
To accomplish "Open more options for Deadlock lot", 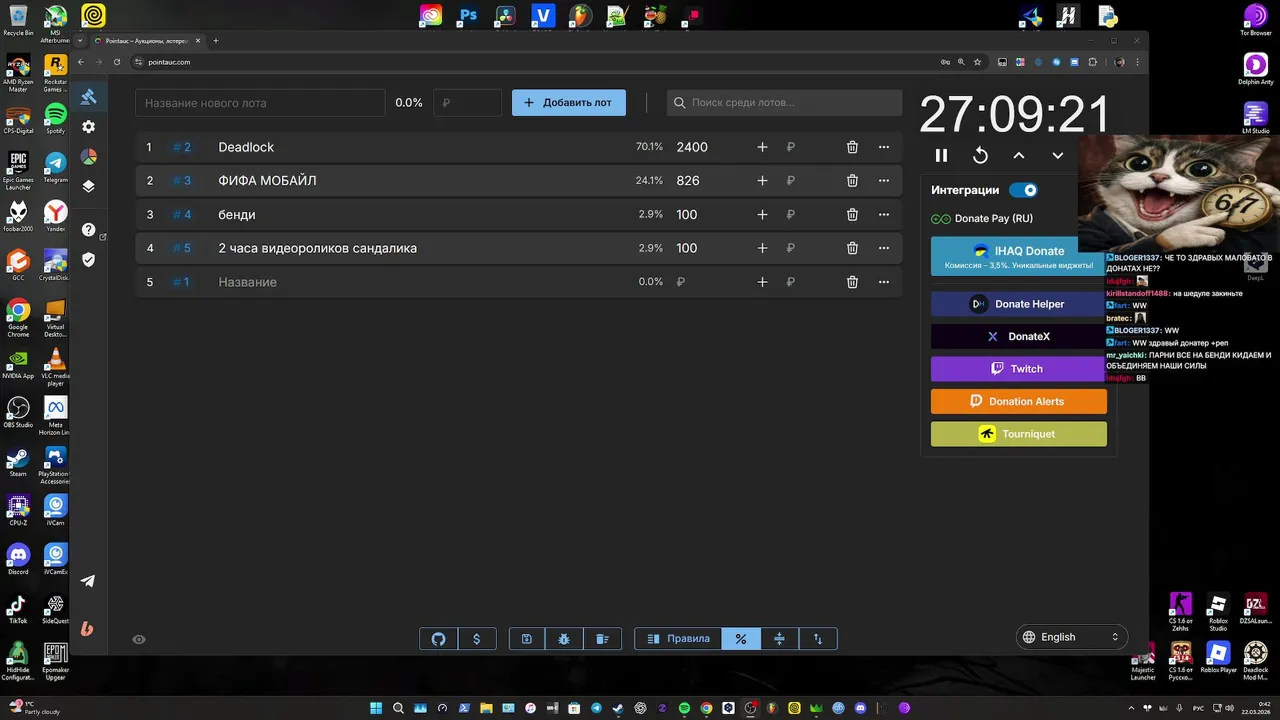I will coord(884,147).
